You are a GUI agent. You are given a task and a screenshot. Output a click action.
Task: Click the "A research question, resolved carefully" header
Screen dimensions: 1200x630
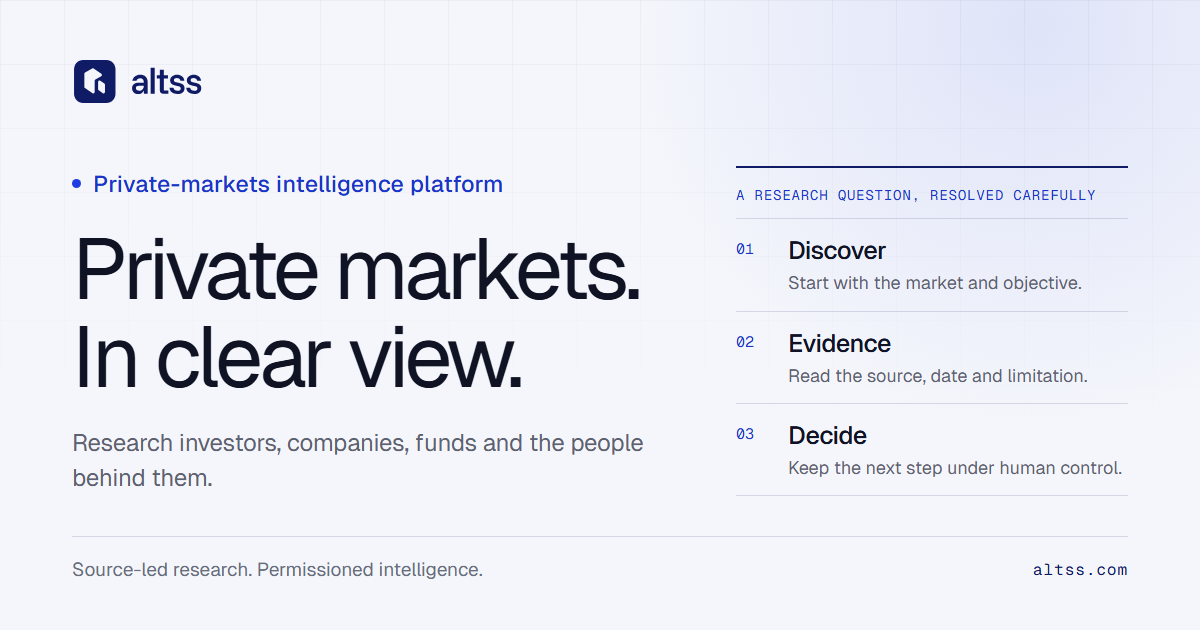pos(916,196)
